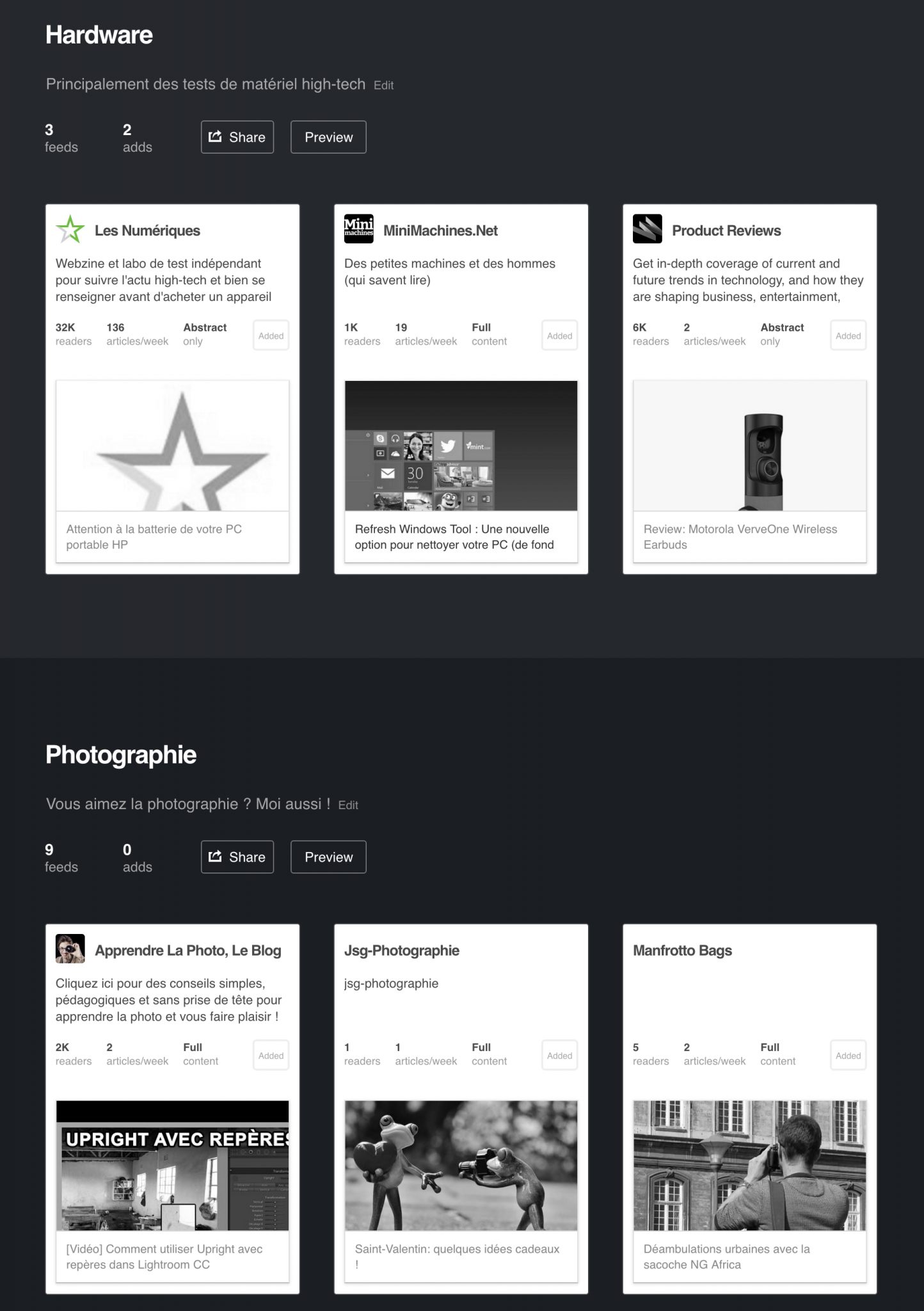Click the MiniMachines.Net logo icon
This screenshot has height=1311, width=924.
pos(359,229)
